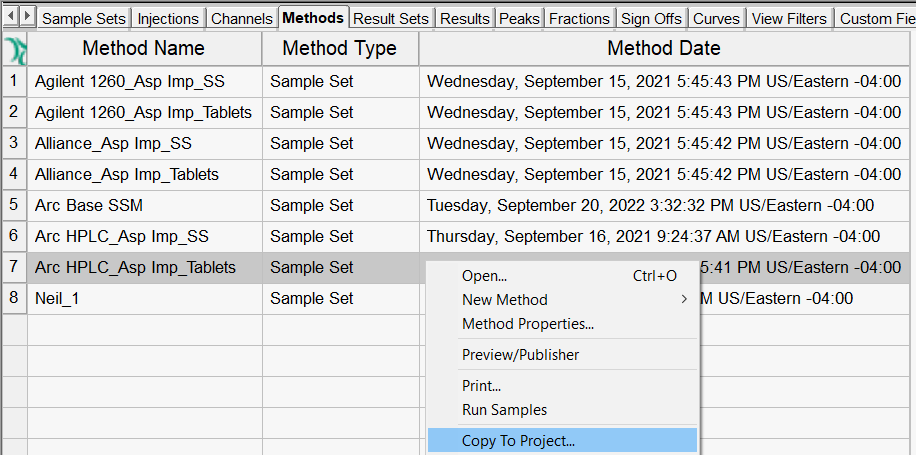Expand the New Method submenu arrow
916x455 pixels.
coord(683,300)
